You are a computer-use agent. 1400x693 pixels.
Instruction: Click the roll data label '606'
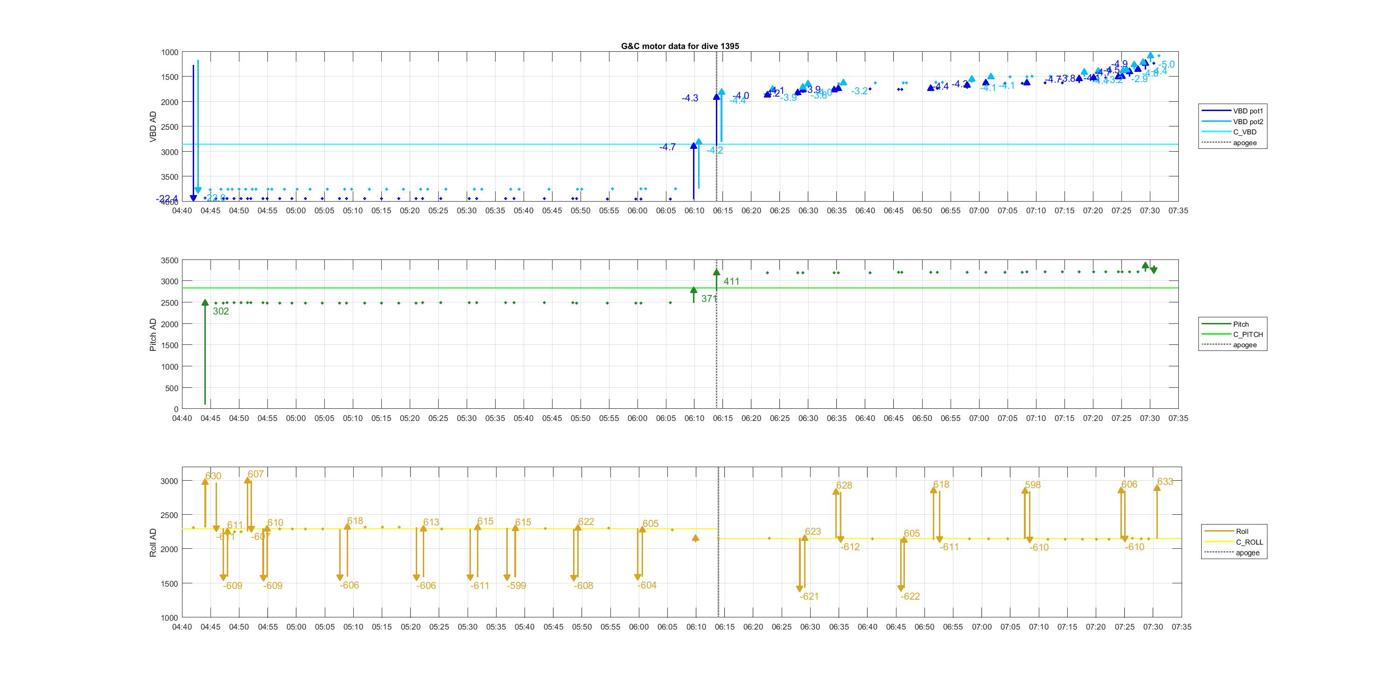pyautogui.click(x=1129, y=485)
